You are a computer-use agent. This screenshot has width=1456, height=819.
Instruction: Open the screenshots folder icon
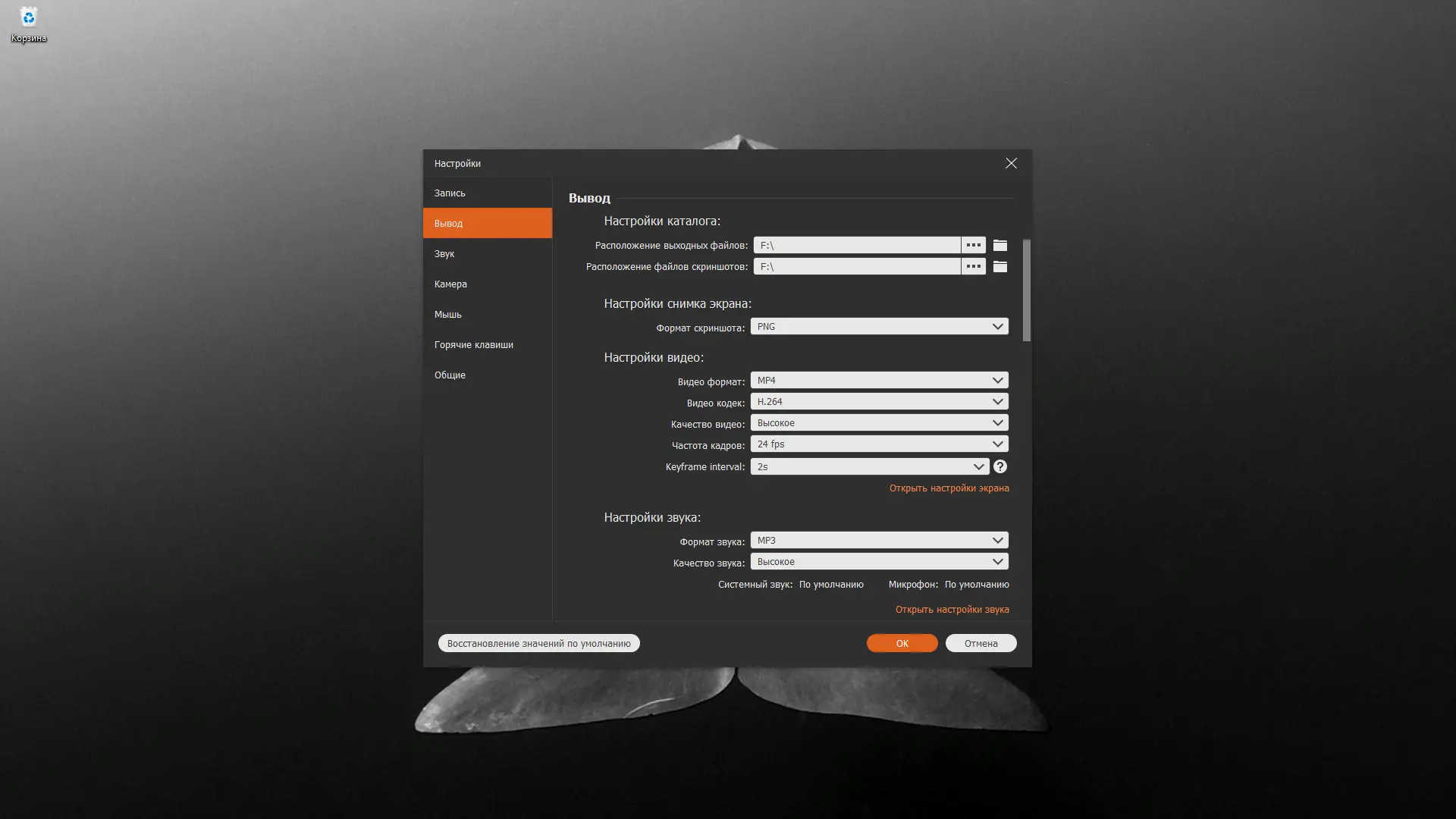tap(1000, 266)
